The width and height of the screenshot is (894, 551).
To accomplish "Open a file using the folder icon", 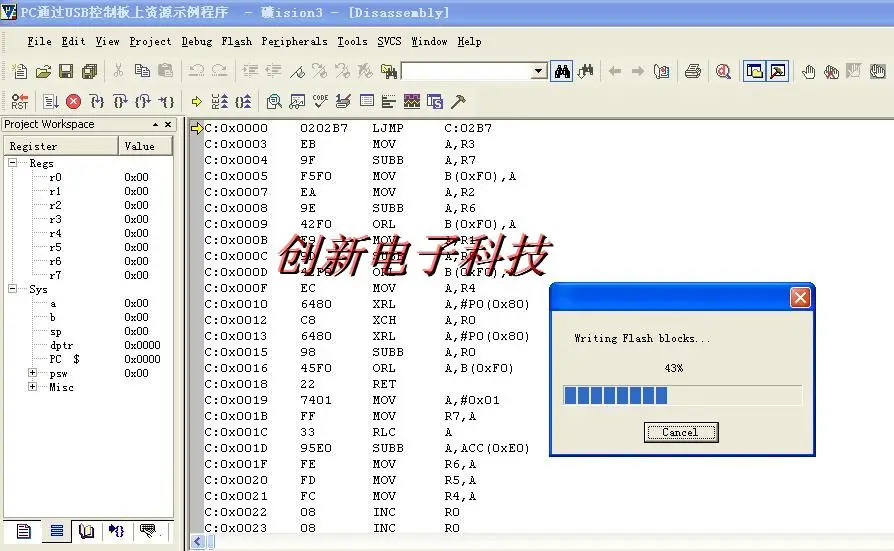I will [43, 71].
